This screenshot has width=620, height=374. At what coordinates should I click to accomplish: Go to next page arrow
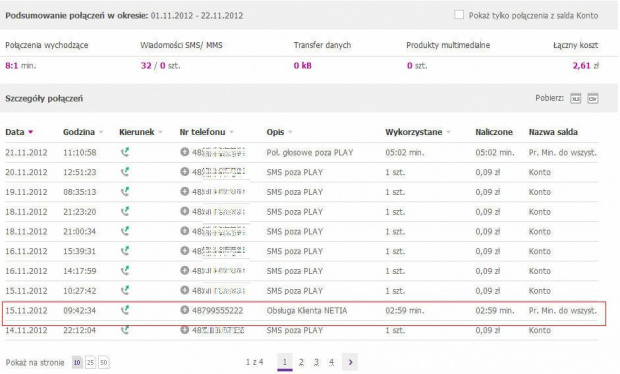click(x=350, y=362)
